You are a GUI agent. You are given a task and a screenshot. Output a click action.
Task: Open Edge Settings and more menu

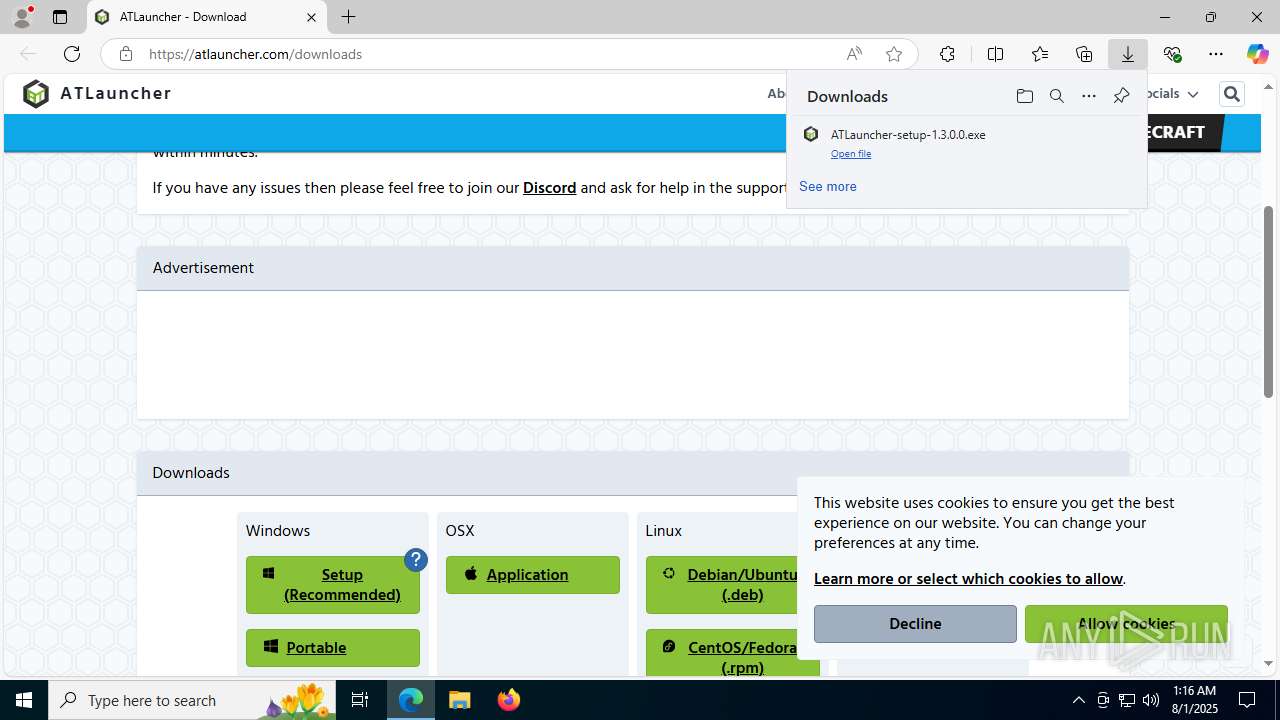click(1216, 54)
